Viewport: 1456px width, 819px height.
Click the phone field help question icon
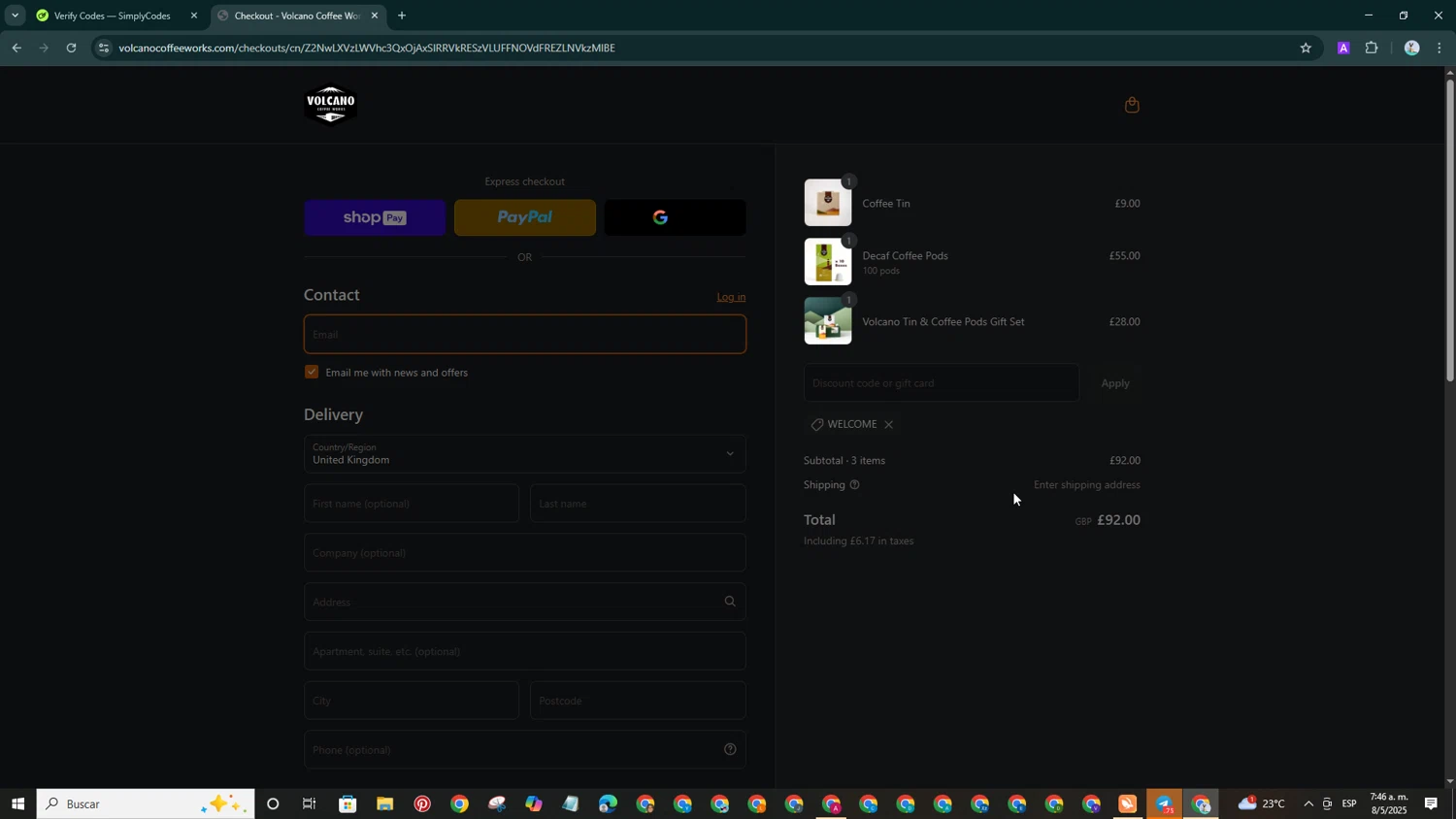[730, 749]
